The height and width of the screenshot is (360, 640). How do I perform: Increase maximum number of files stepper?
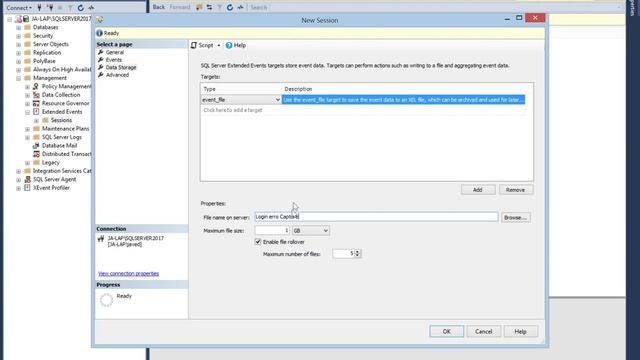tap(358, 251)
